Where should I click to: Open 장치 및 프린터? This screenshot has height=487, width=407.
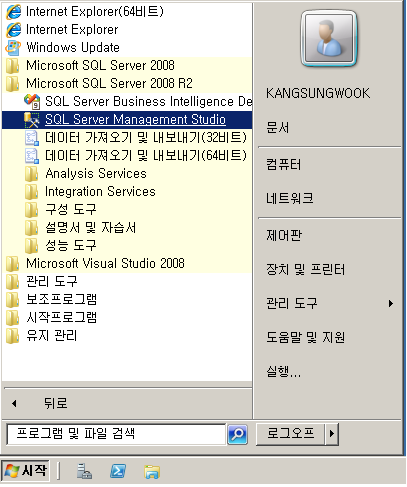tap(305, 270)
